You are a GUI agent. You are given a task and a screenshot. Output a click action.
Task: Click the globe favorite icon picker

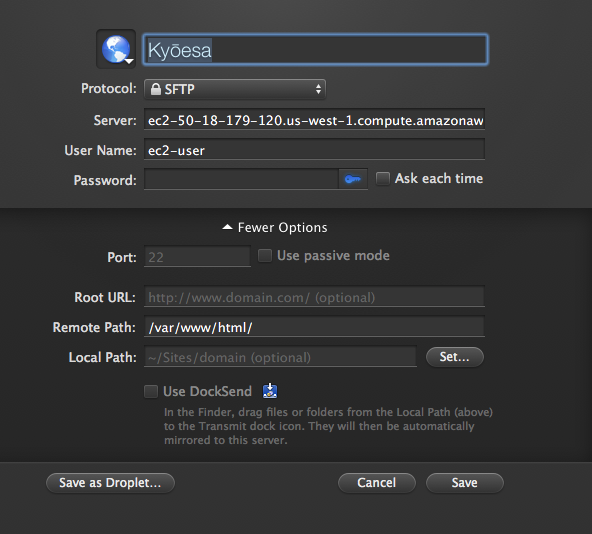[116, 49]
